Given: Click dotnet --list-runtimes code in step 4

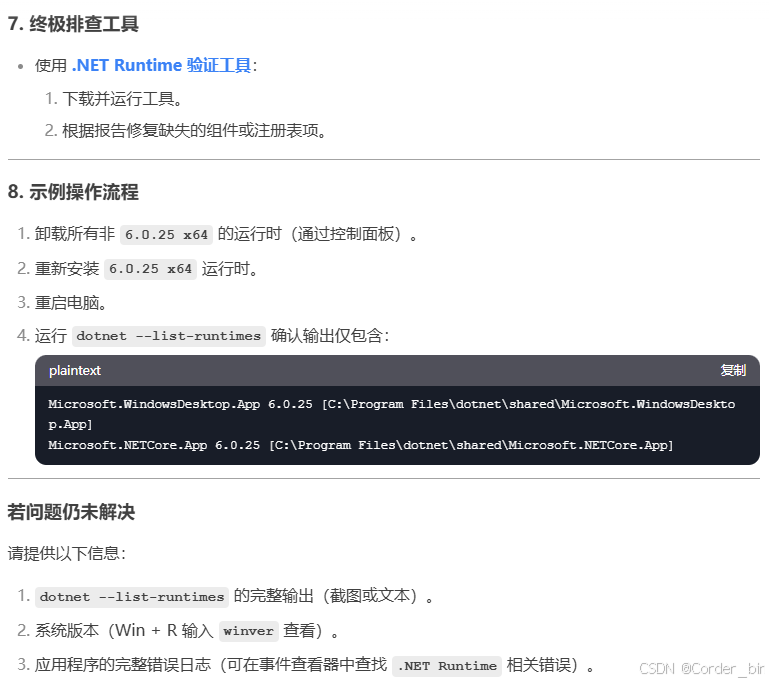Looking at the screenshot, I should click(x=169, y=336).
